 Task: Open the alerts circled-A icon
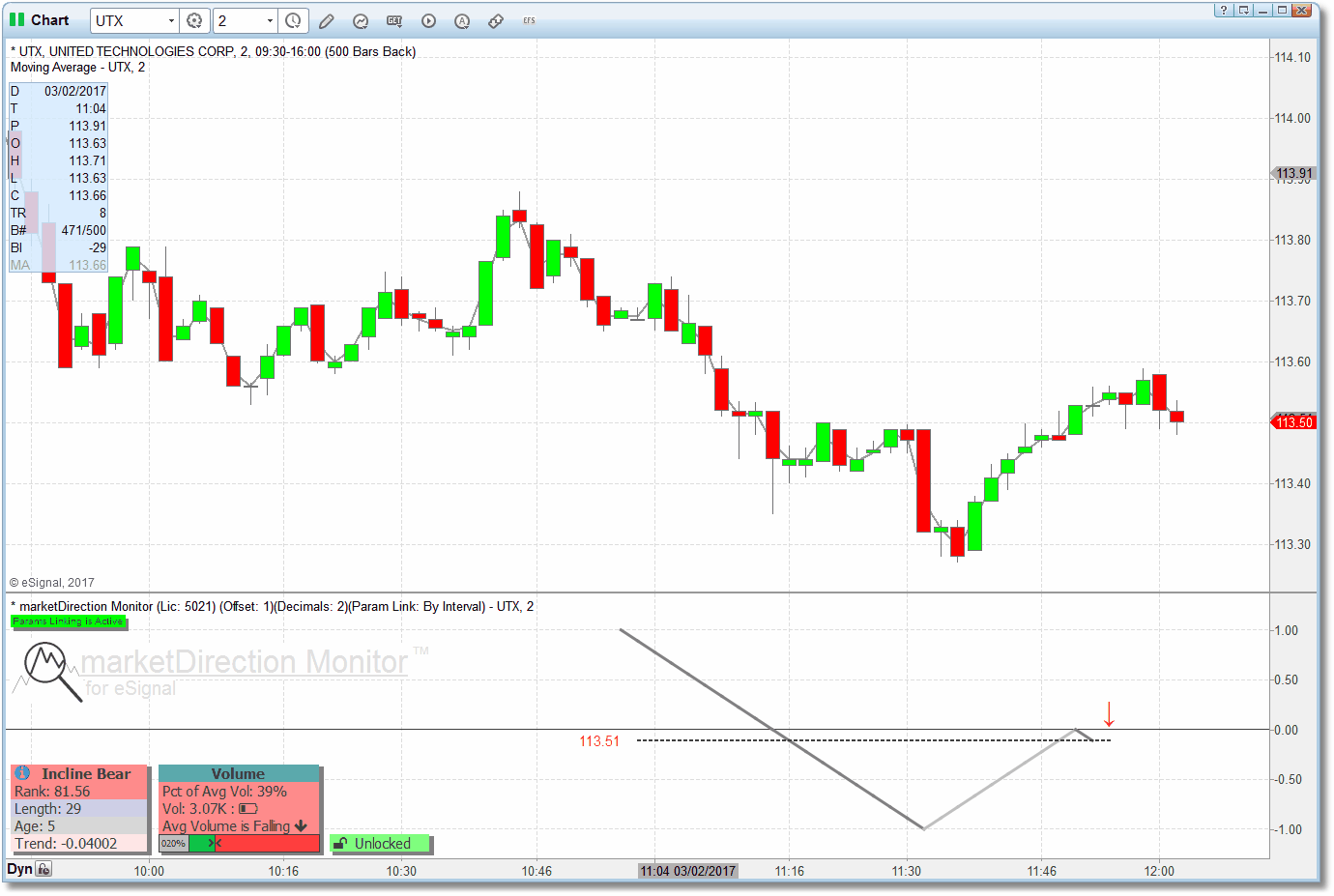462,20
